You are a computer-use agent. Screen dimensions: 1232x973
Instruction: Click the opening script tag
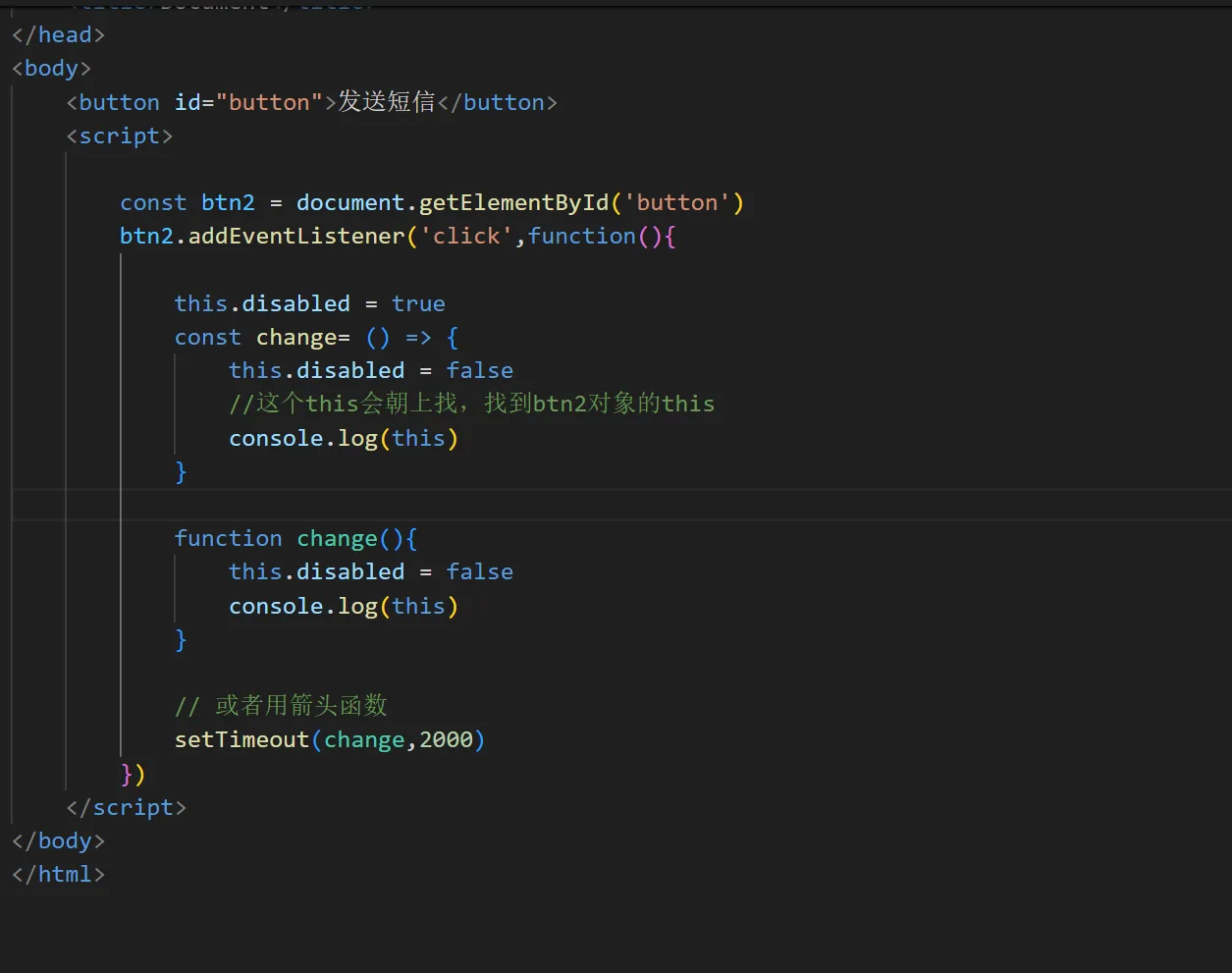(x=120, y=135)
